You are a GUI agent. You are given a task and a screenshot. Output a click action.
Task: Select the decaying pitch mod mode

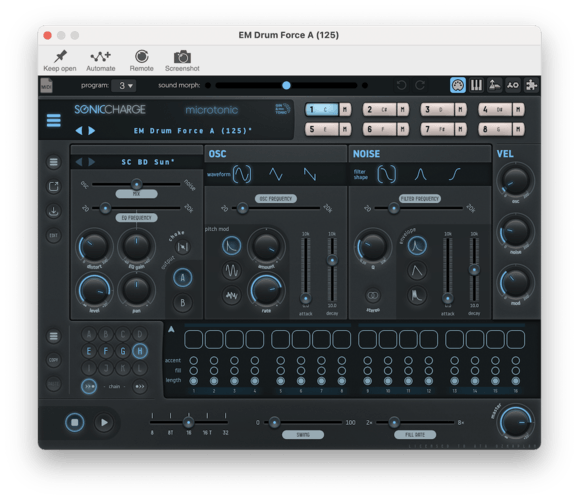[232, 246]
